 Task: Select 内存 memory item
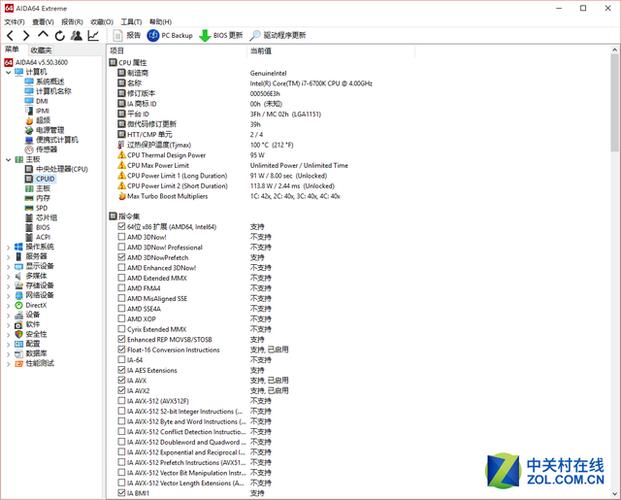[38, 198]
